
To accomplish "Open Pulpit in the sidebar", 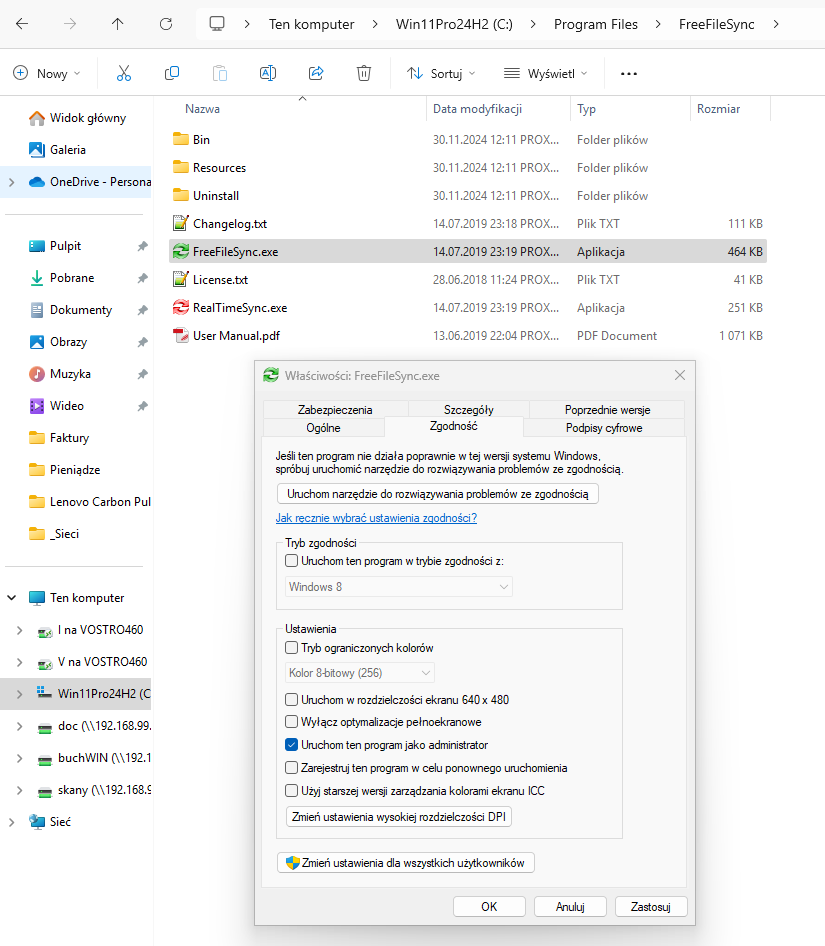I will tap(55, 246).
